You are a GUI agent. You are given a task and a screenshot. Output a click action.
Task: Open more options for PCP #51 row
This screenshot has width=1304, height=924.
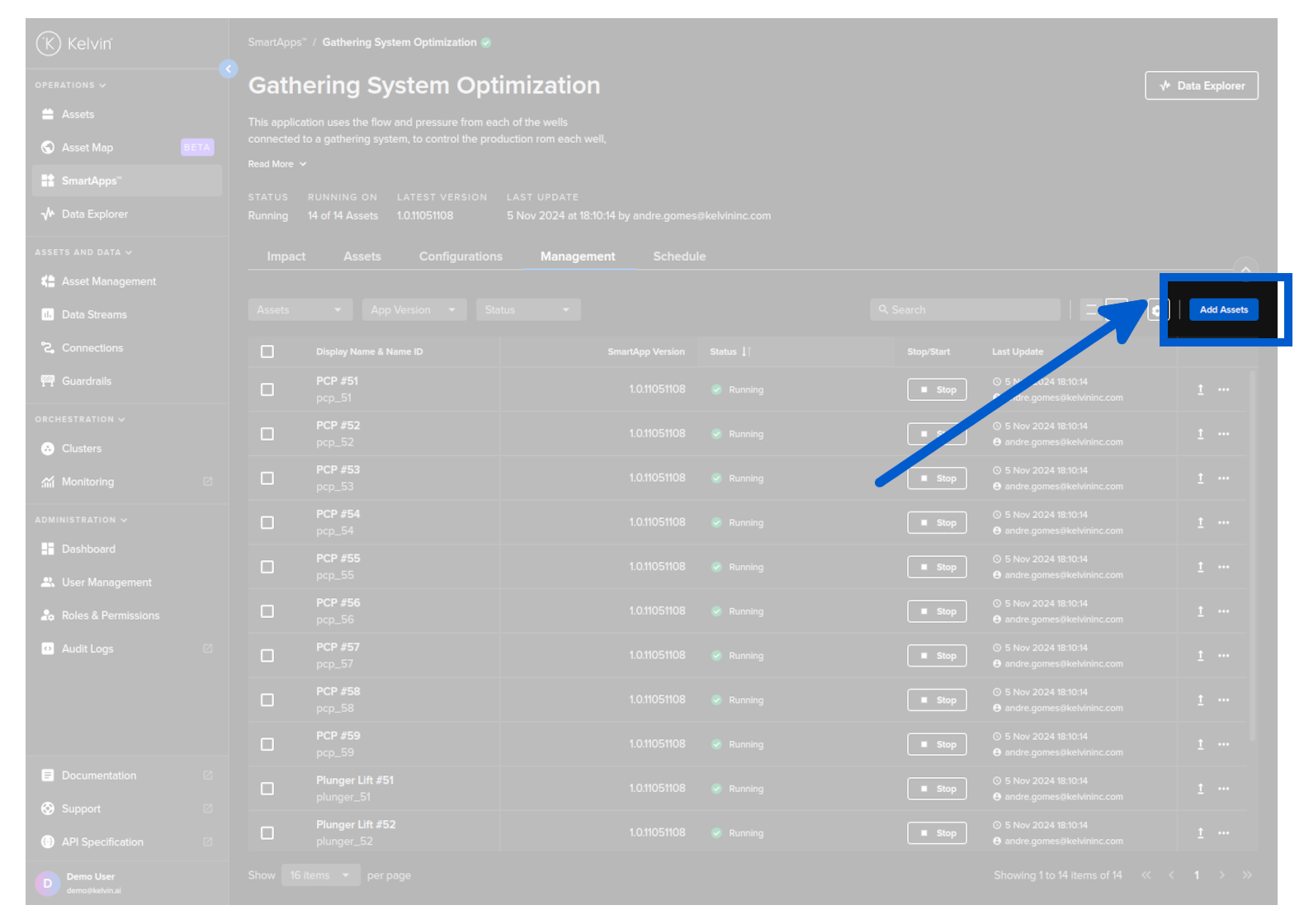click(x=1223, y=389)
